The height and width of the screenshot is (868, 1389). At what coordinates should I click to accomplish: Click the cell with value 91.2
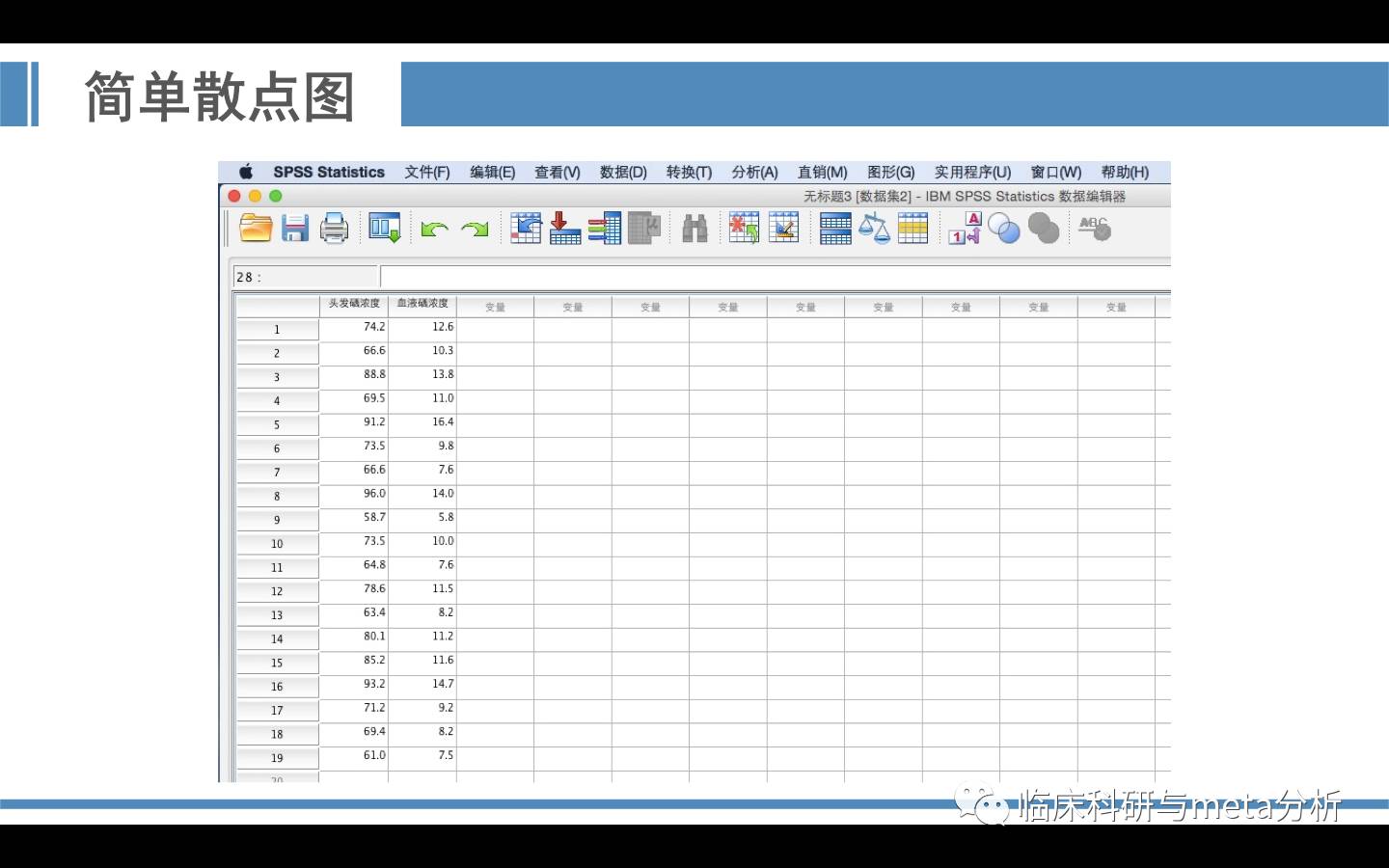354,423
